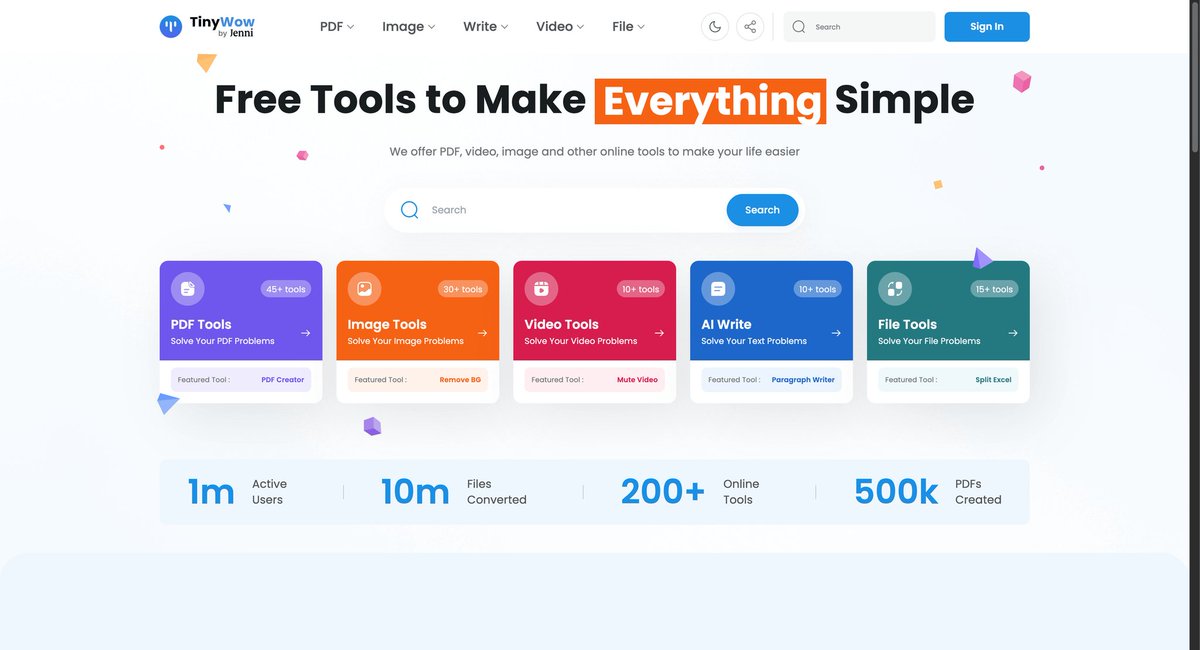
Task: Click the 10+ tools badge on AI Write
Action: coord(817,289)
